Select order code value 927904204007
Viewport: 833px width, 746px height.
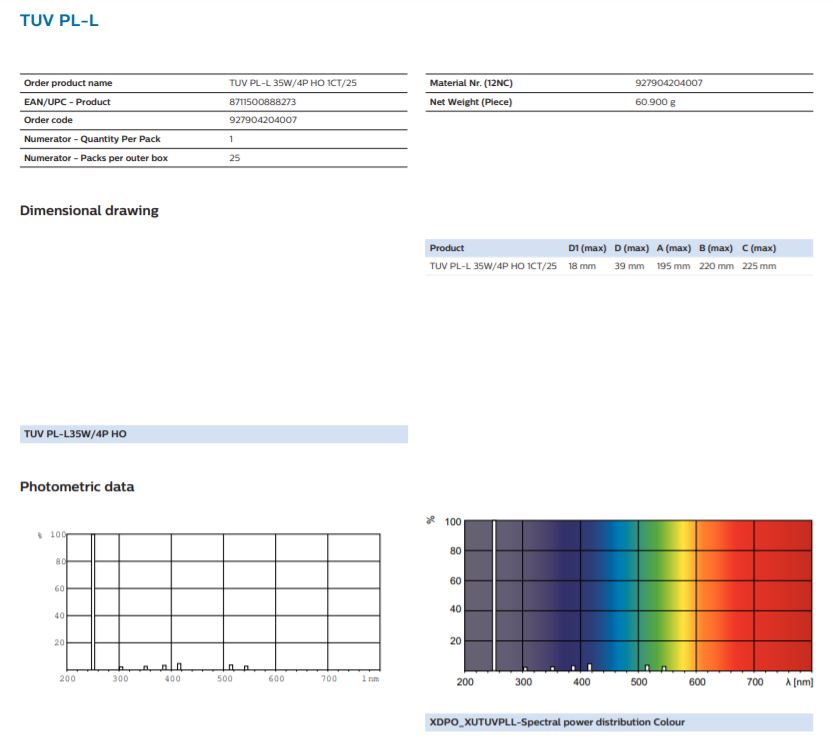pos(263,120)
